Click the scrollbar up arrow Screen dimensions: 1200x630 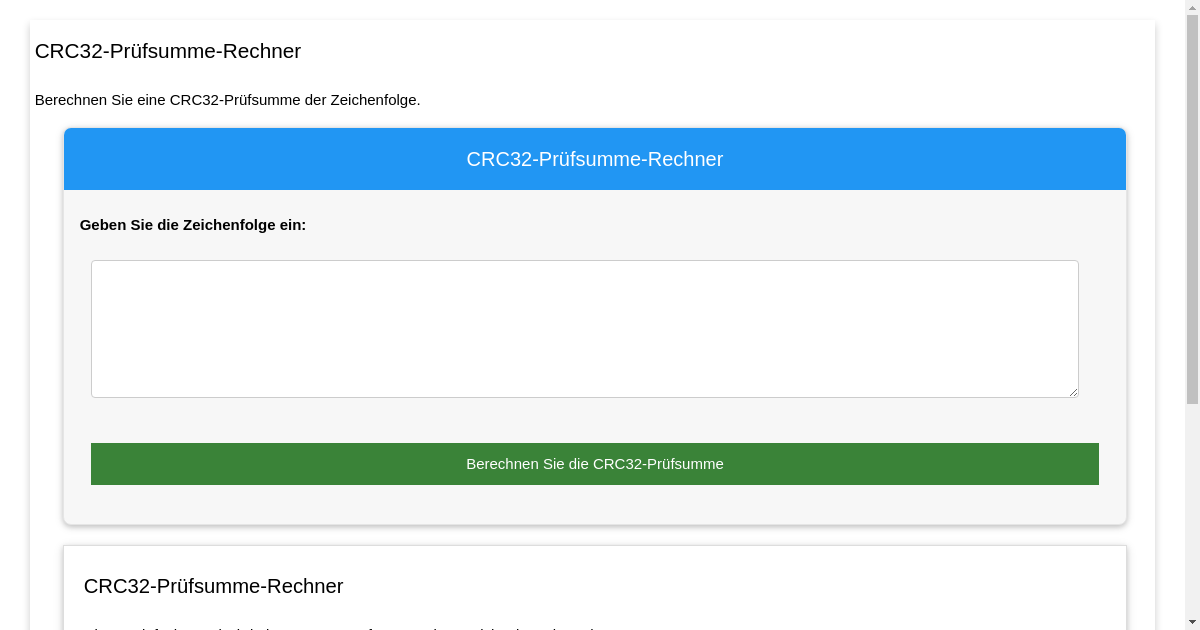tap(1191, 8)
